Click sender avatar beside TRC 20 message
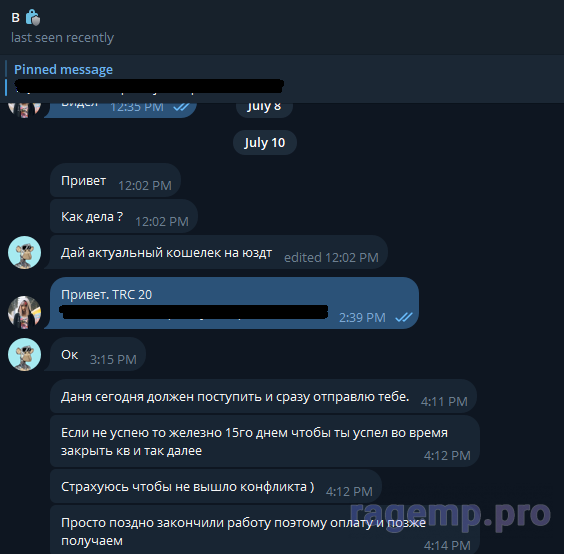564x554 pixels. point(24,312)
